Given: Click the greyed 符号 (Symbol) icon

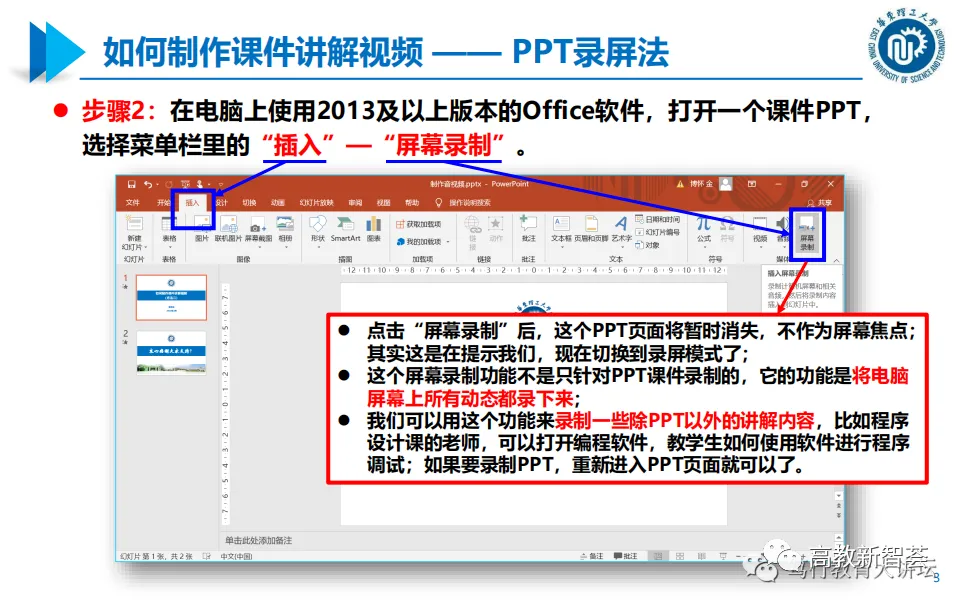Looking at the screenshot, I should pos(727,228).
